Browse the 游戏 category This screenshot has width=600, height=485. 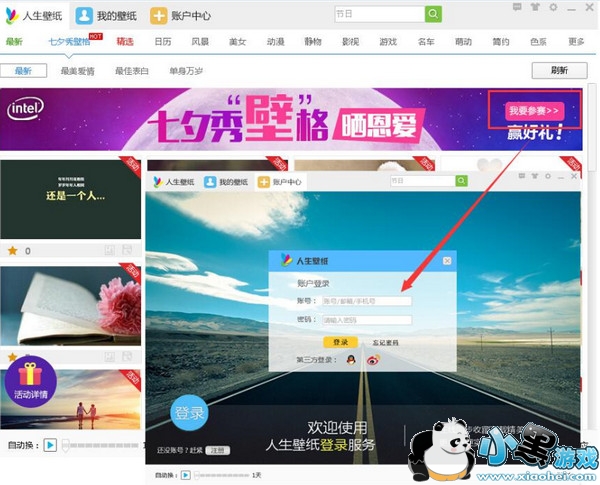pyautogui.click(x=388, y=41)
